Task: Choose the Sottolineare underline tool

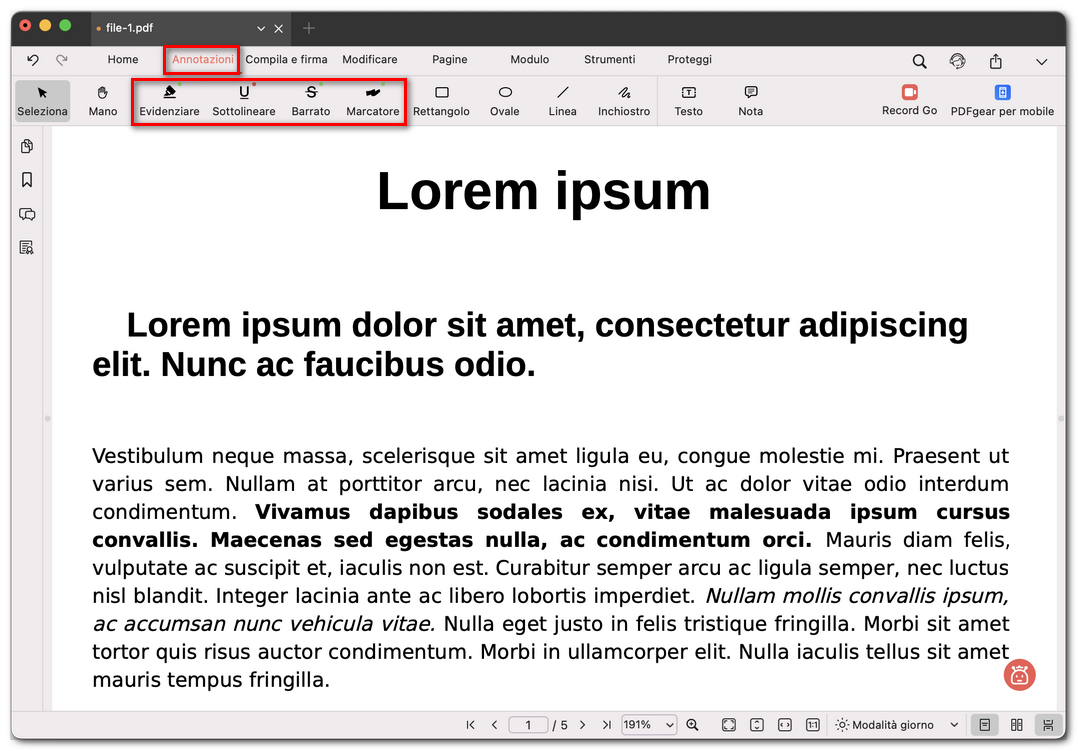Action: tap(243, 101)
